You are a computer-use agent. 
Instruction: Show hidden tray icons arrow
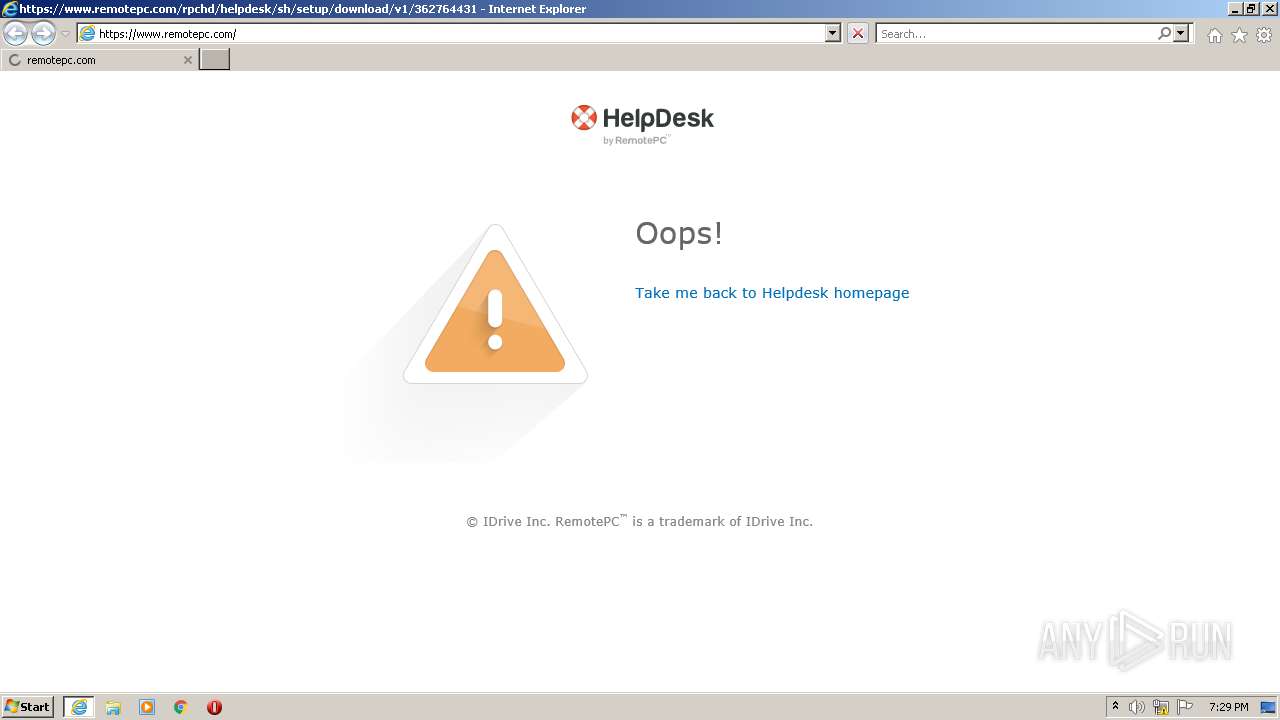(1115, 707)
